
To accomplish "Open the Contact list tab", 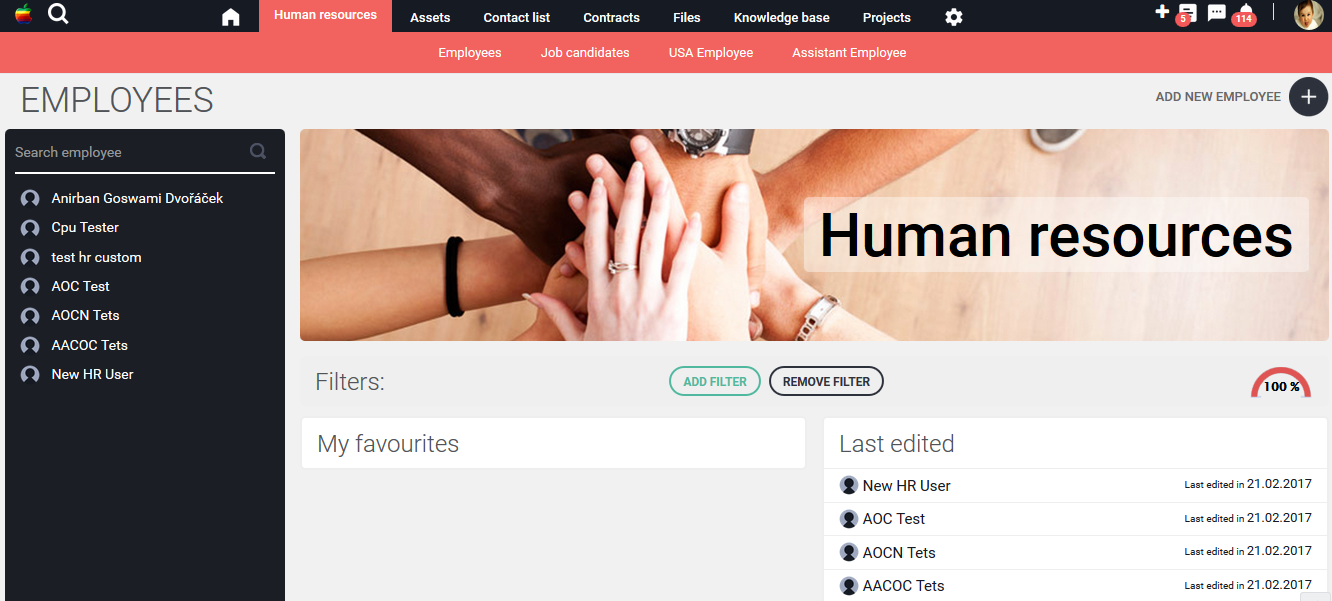I will pos(517,17).
